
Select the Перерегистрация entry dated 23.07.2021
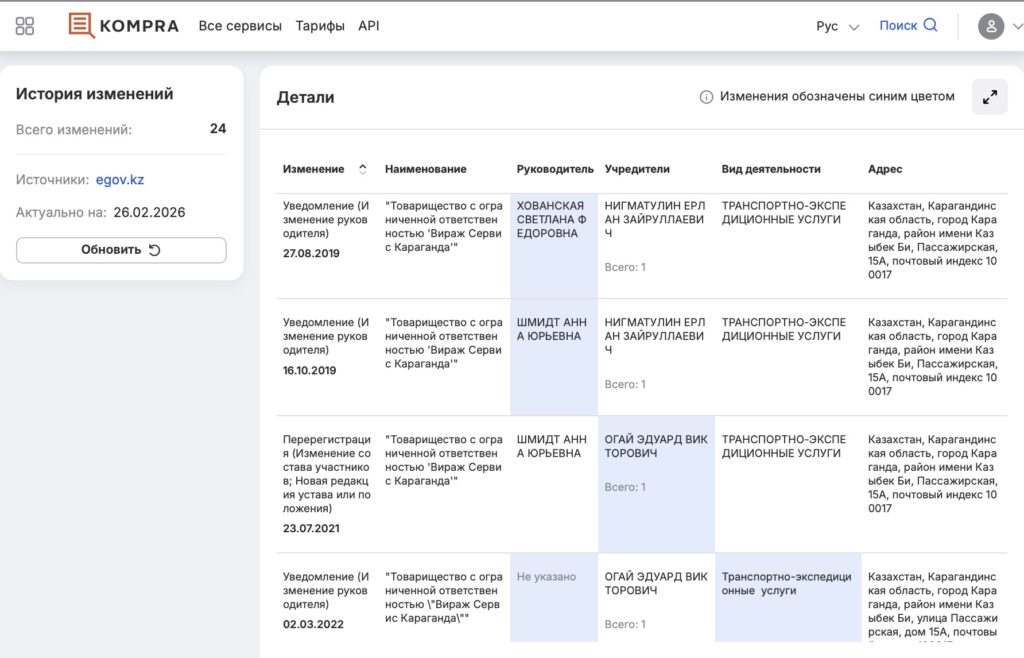[326, 483]
